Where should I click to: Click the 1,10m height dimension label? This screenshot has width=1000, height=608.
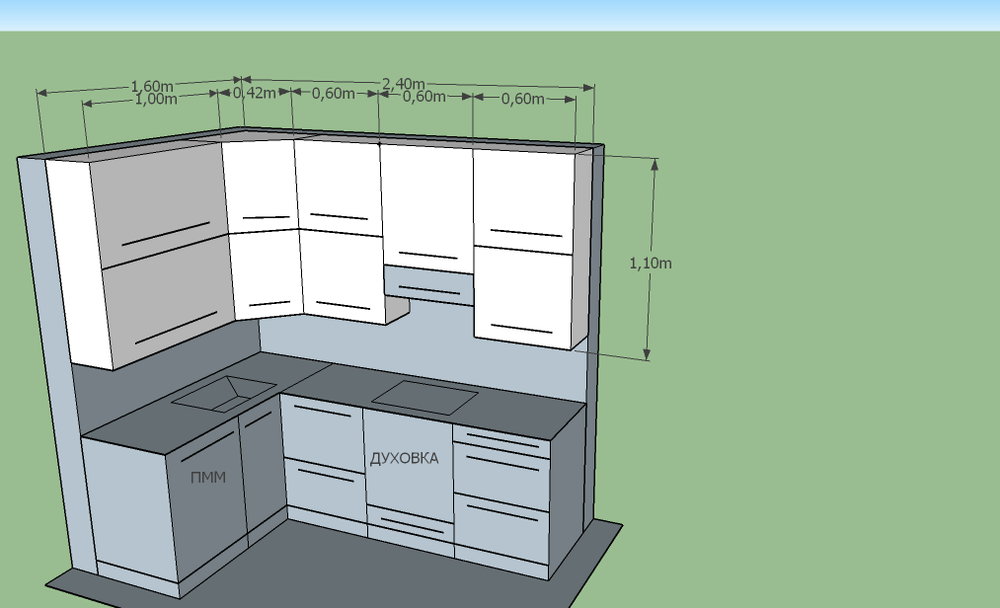(x=652, y=261)
